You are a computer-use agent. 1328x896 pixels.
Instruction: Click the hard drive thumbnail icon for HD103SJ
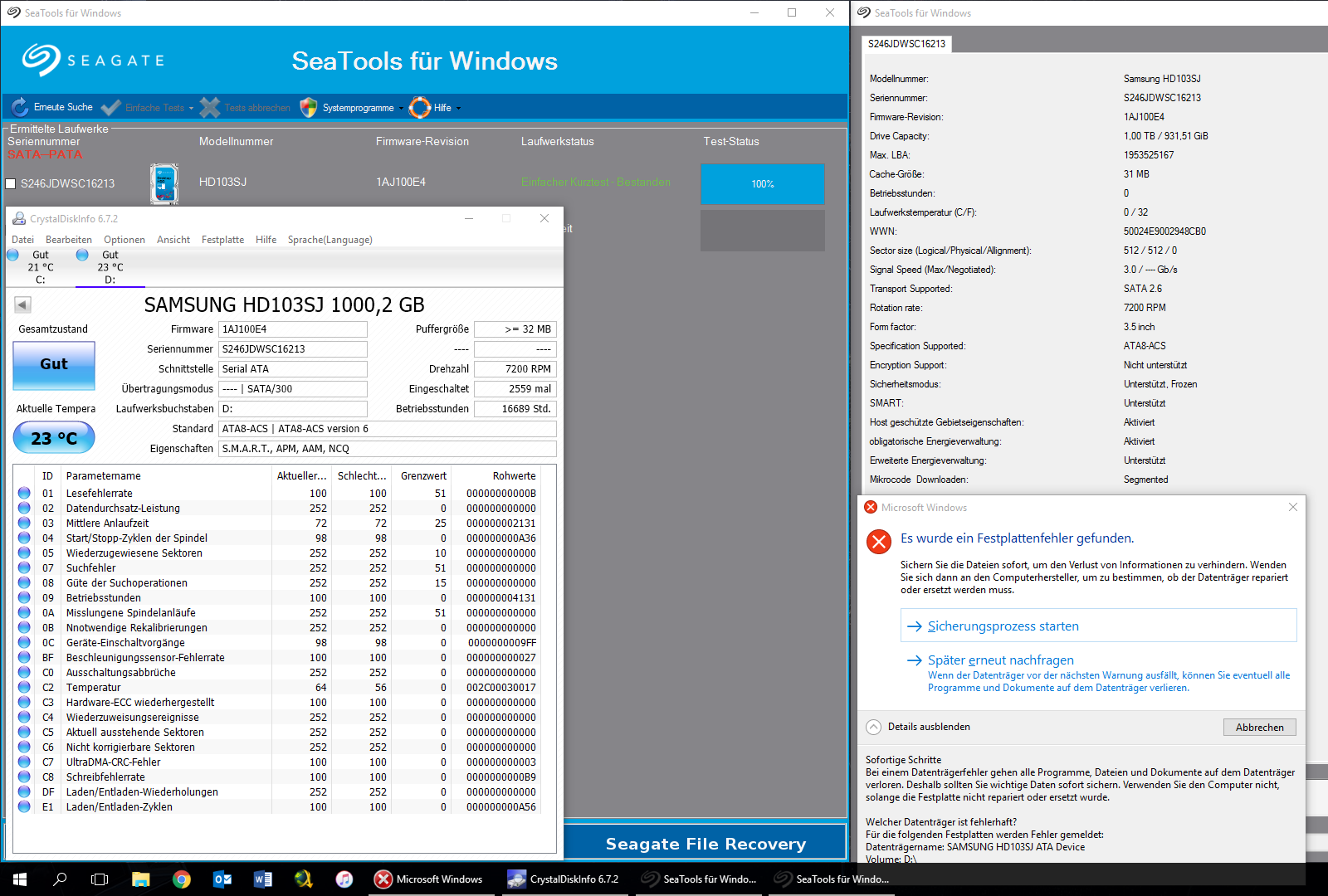click(x=164, y=183)
